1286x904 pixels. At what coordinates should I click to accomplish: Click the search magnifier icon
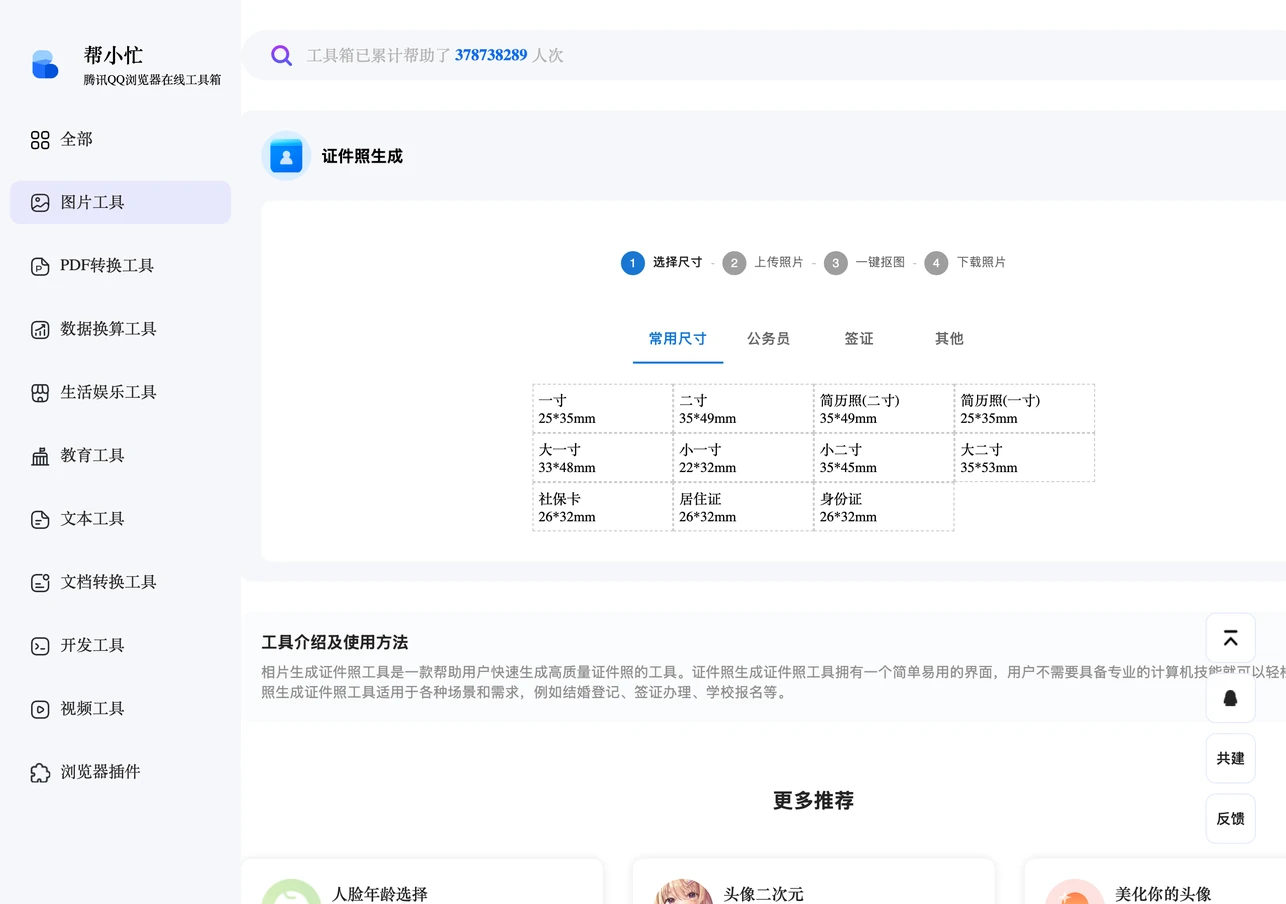coord(282,55)
